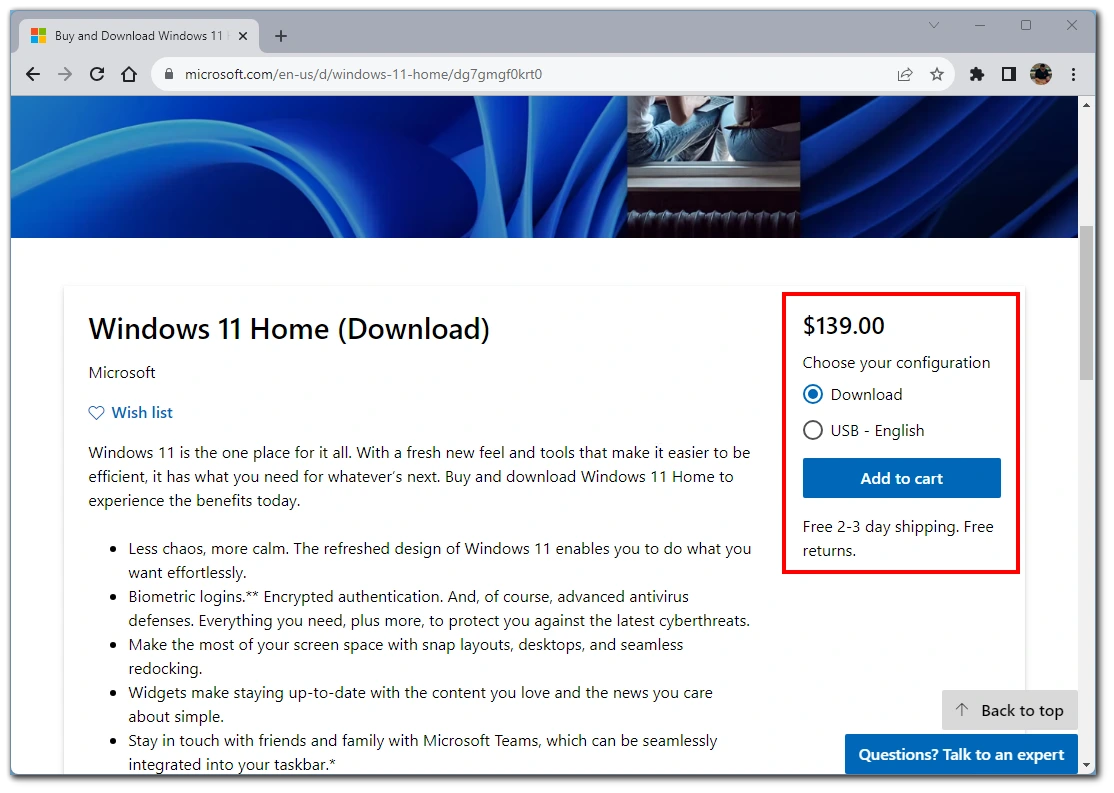The width and height of the screenshot is (1114, 793).
Task: Add product to Wish list
Action: coord(131,413)
